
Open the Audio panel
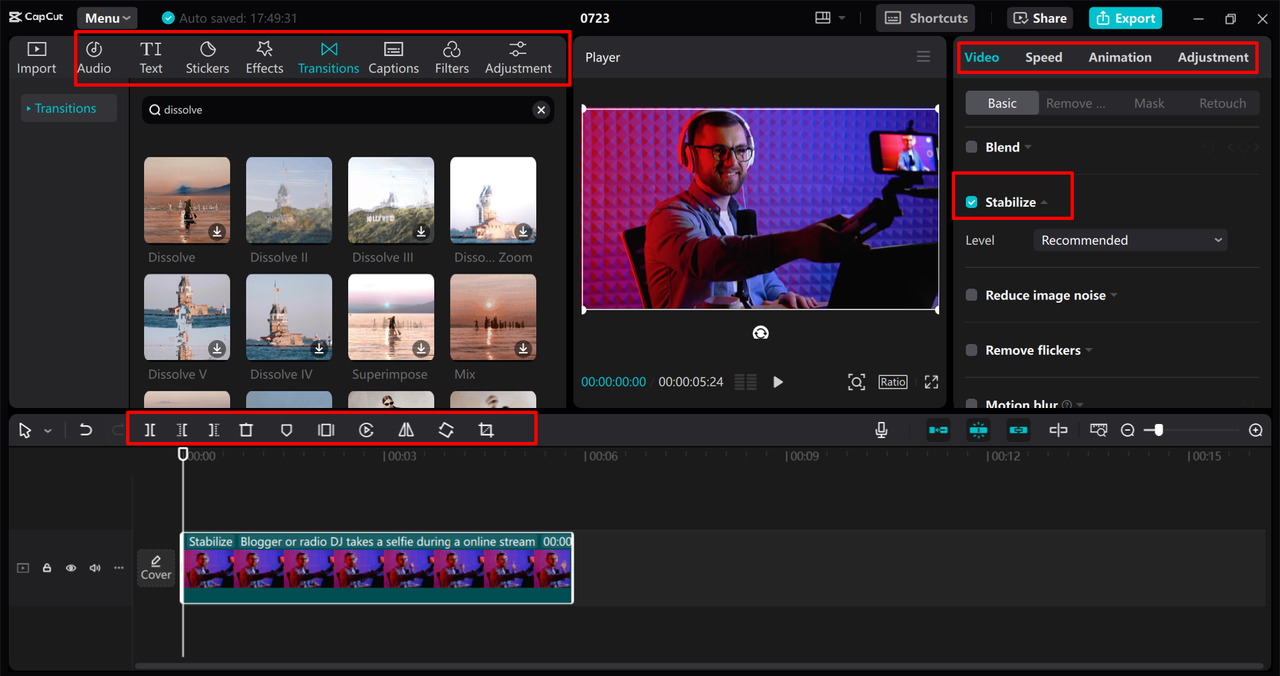(94, 58)
